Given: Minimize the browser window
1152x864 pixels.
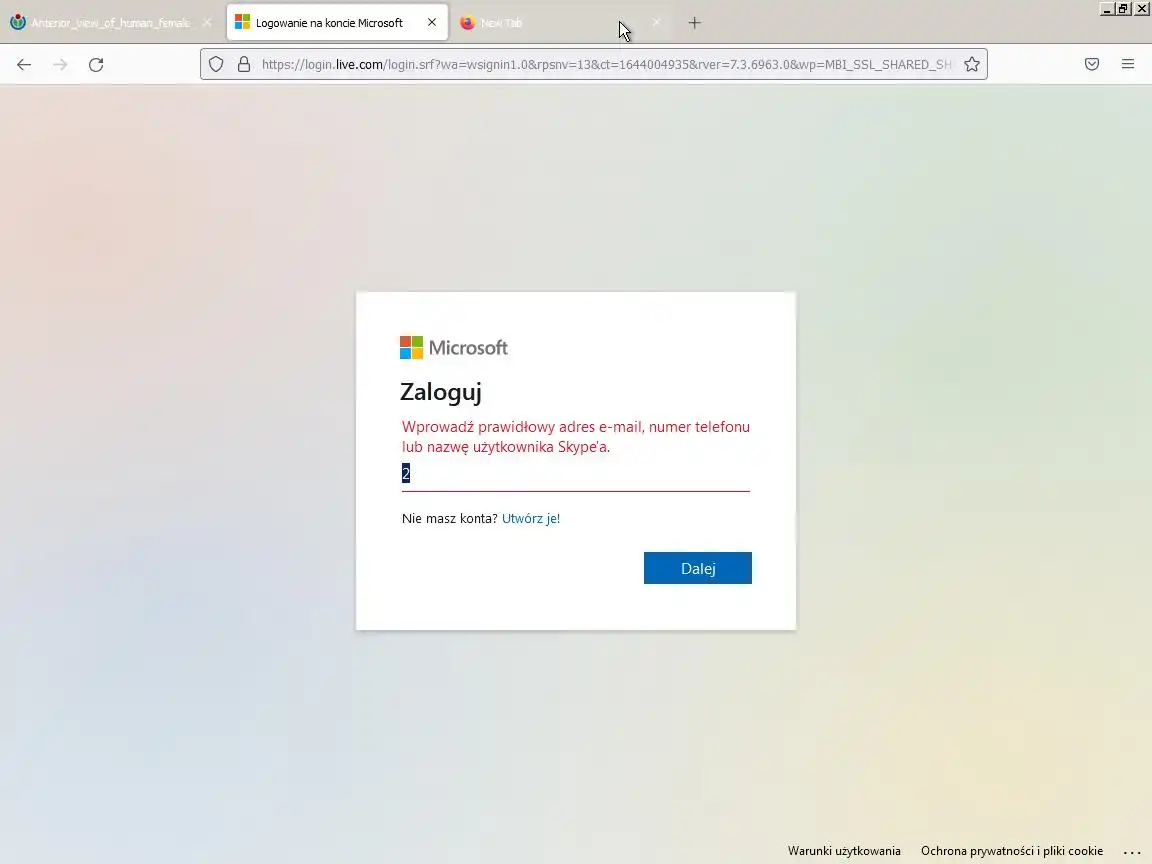Looking at the screenshot, I should coord(1106,9).
